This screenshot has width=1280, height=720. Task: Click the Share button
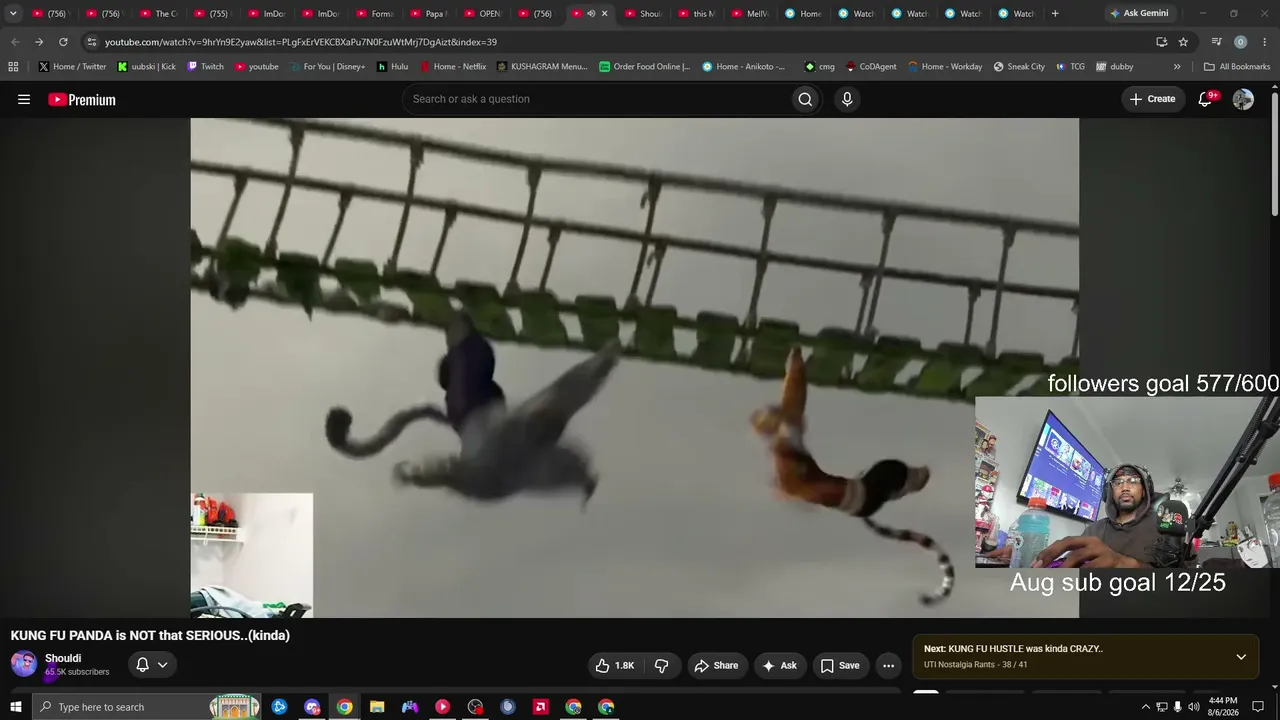click(x=717, y=665)
